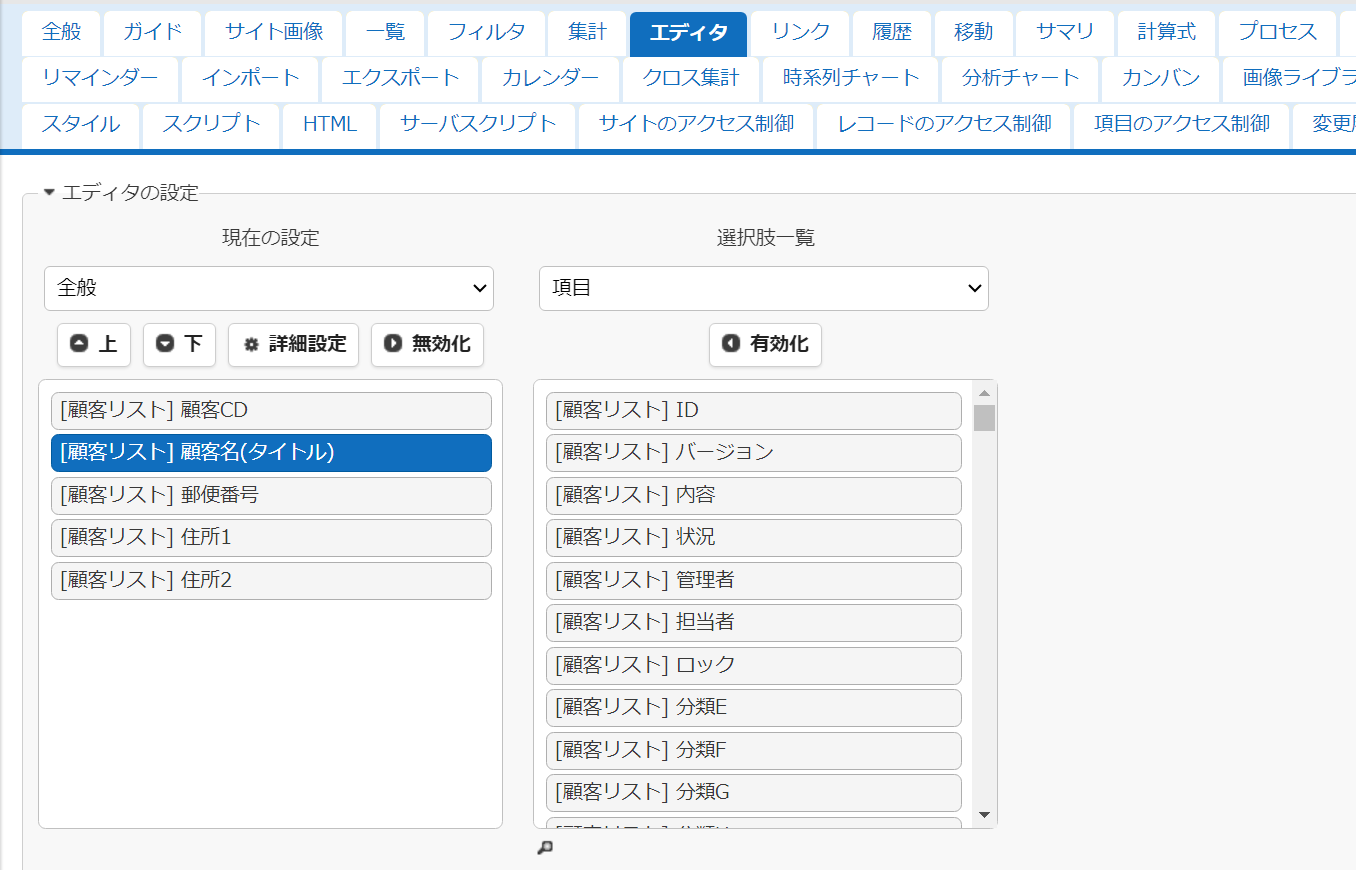Click the magnifier search icon below the options list

tap(545, 848)
